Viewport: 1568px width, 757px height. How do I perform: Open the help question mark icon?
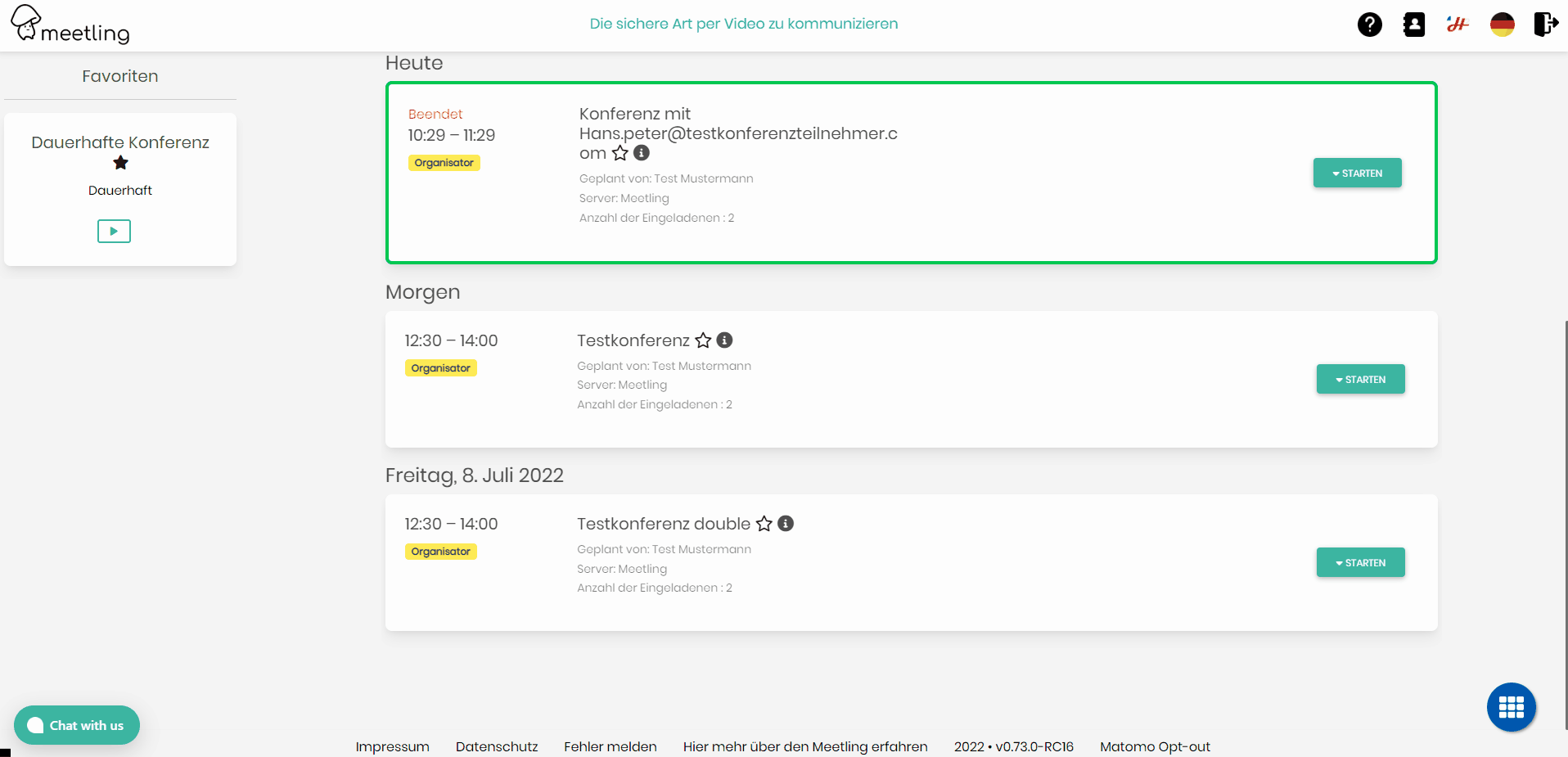1369,25
